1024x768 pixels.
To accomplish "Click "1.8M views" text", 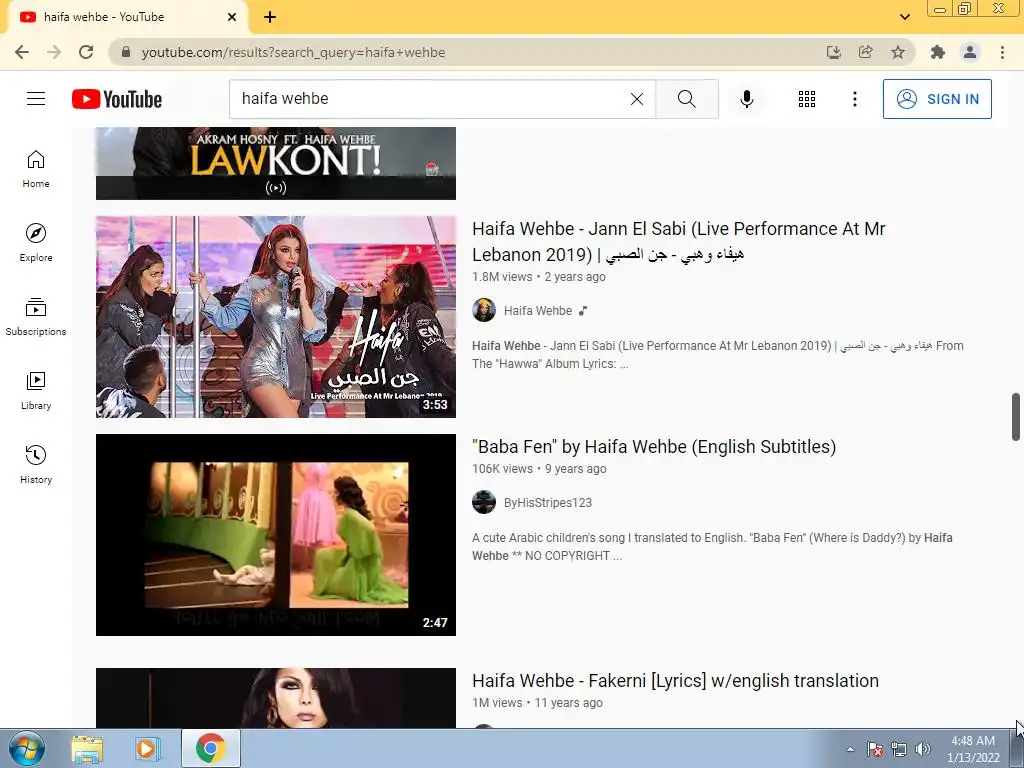I will point(502,277).
